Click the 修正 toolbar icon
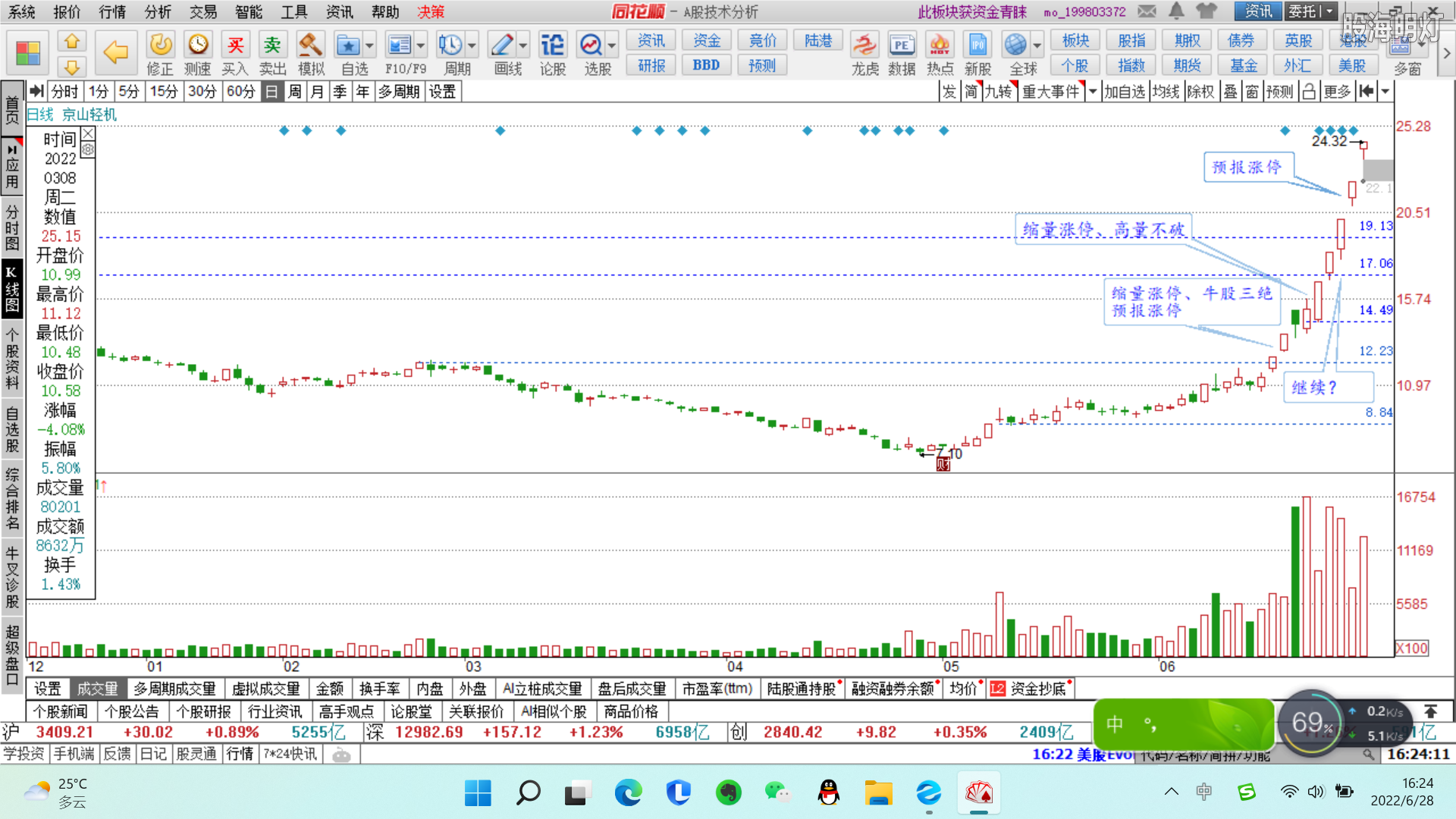Screen dimensions: 1456x819 pos(160,53)
